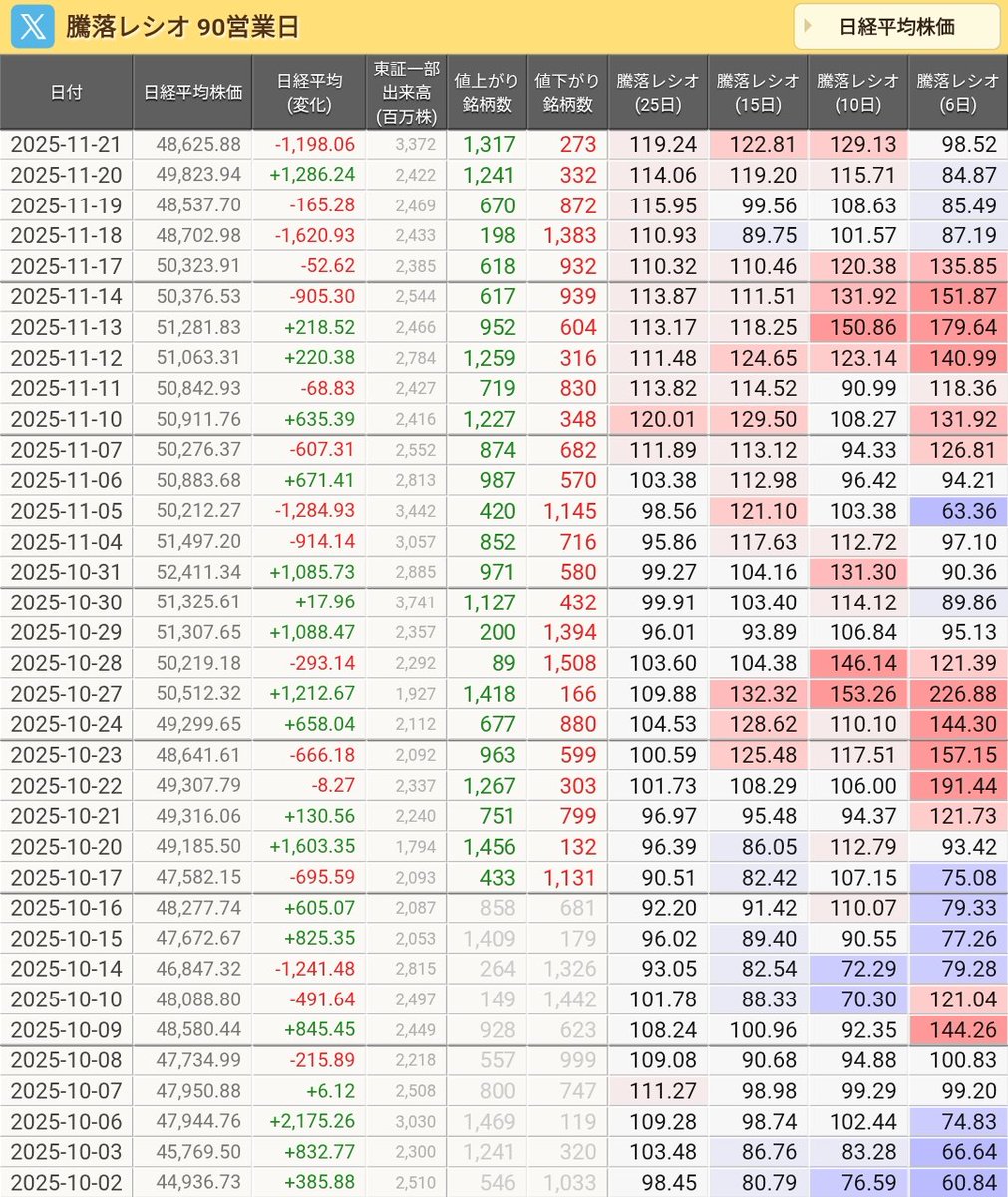1008x1197 pixels.
Task: Click the 値下がり銘柄数 column header
Action: (x=567, y=92)
